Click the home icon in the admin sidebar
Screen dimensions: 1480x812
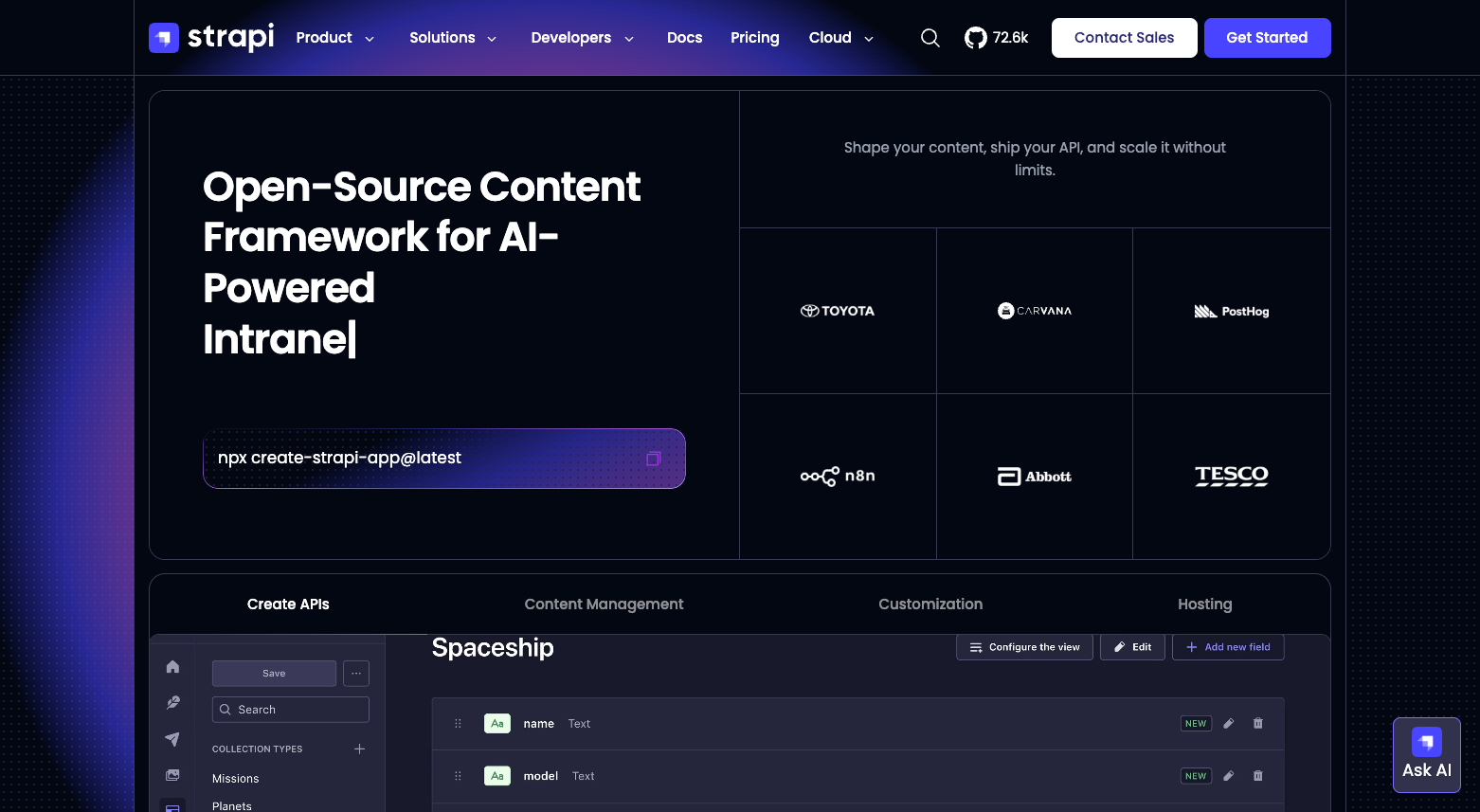click(172, 667)
